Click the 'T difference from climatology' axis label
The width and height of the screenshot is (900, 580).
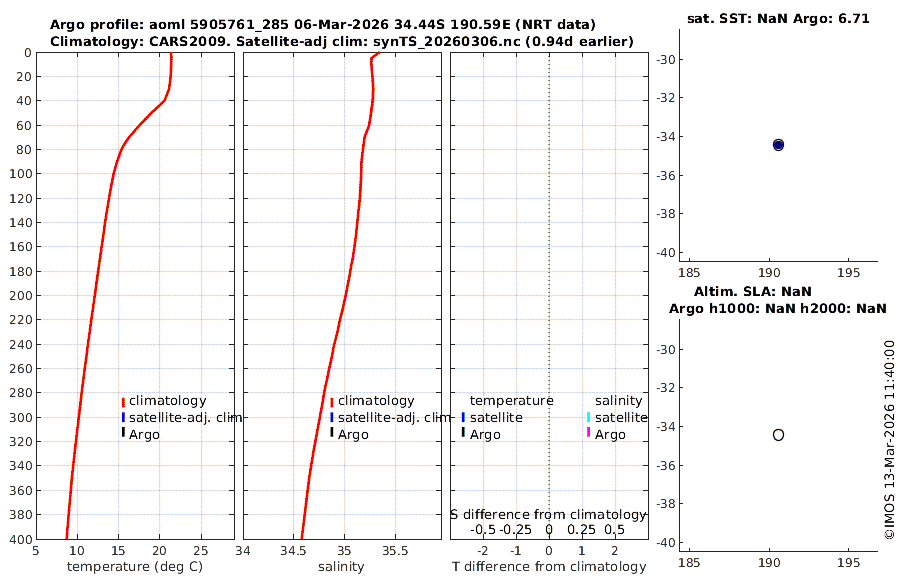549,567
